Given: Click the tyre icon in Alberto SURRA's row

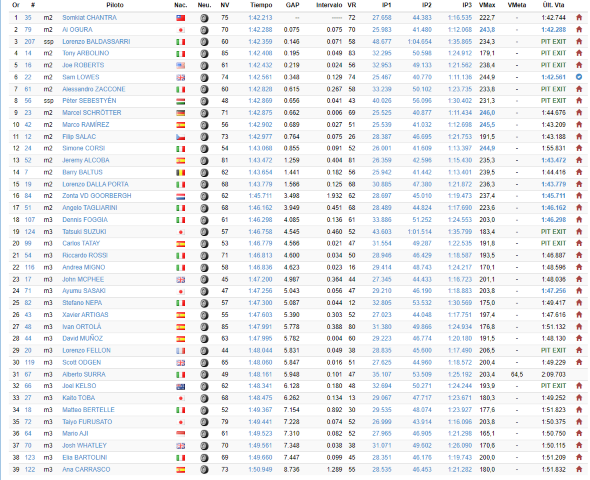Looking at the screenshot, I should tap(204, 375).
